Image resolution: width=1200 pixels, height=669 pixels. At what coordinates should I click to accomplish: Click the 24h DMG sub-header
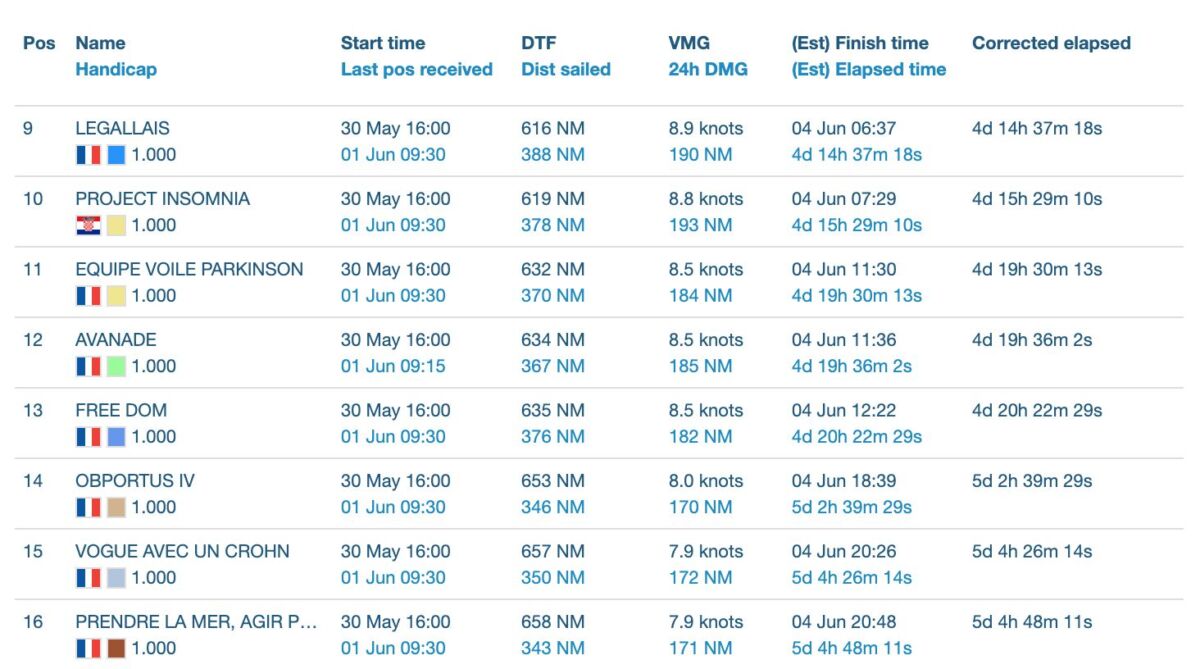[x=707, y=69]
